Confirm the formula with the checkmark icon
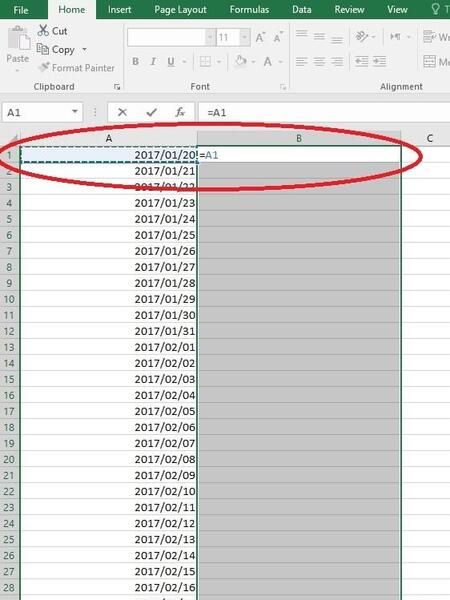 click(152, 112)
